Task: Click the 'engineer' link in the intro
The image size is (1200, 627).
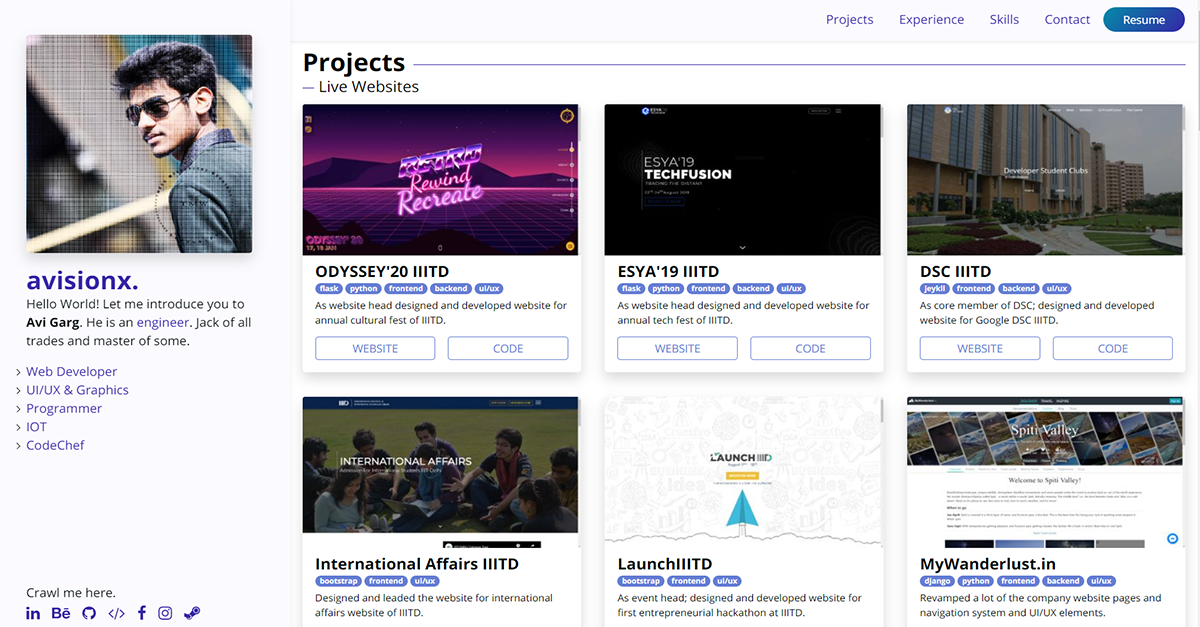Action: [163, 322]
